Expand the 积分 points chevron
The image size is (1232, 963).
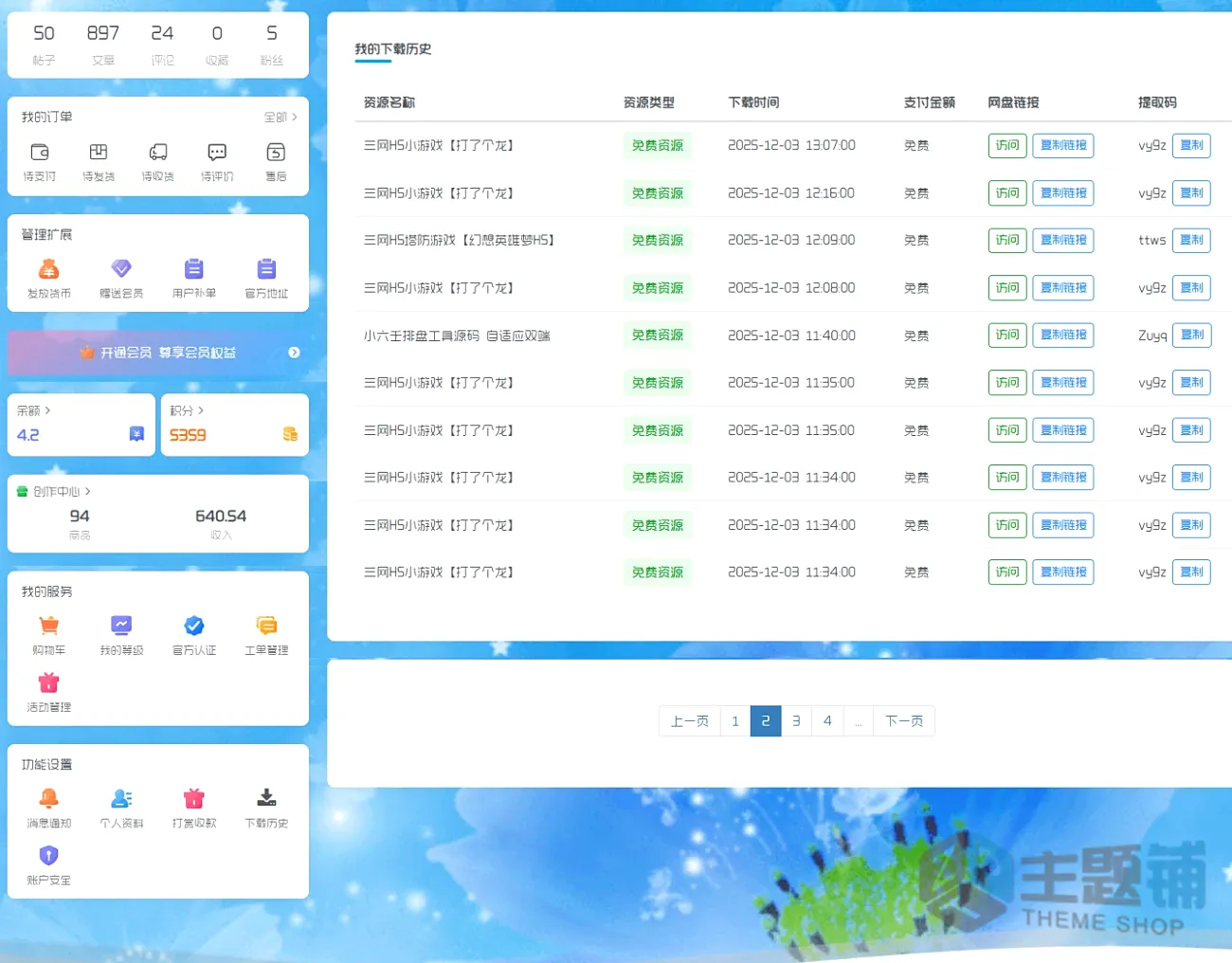(x=201, y=410)
